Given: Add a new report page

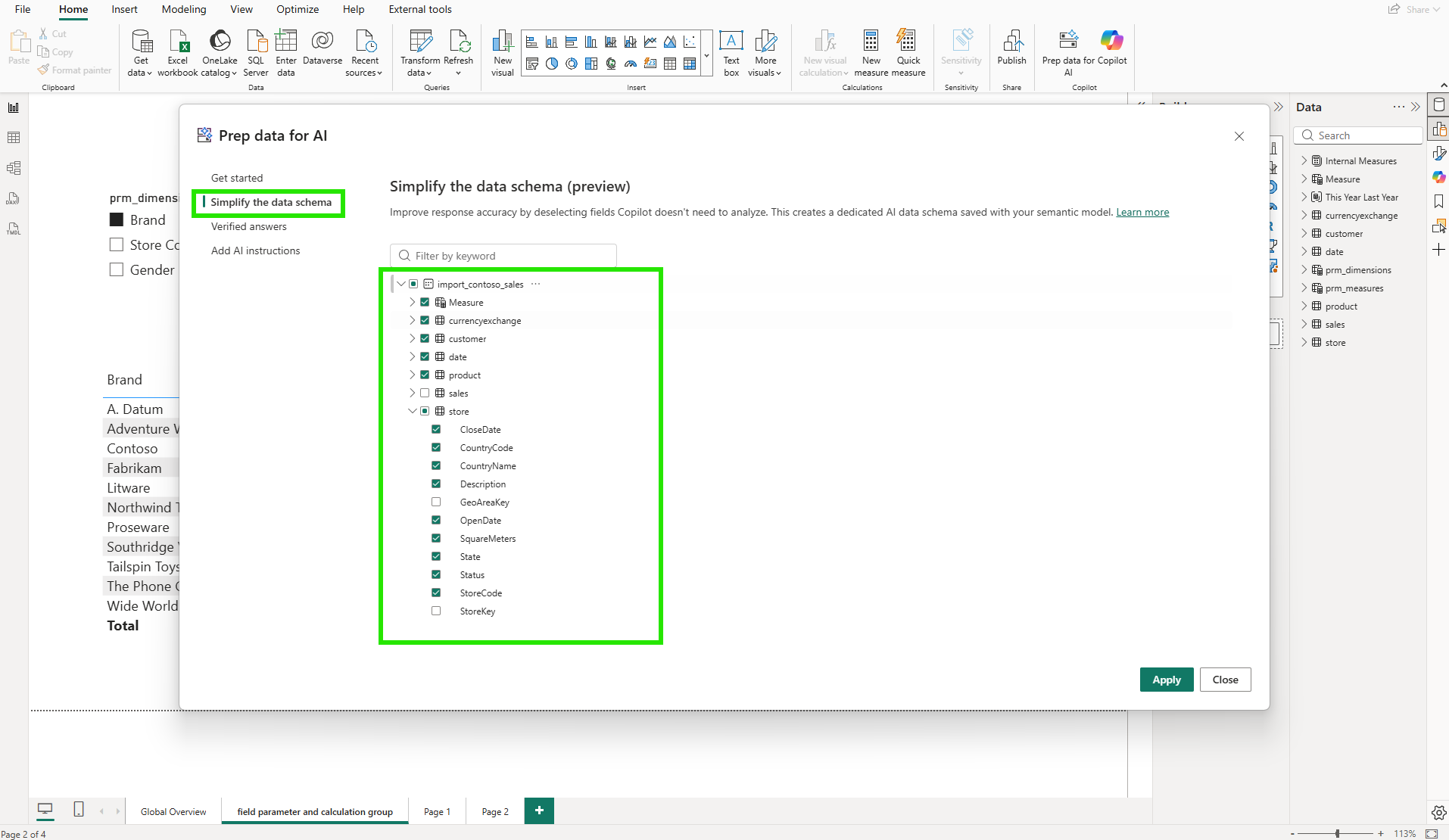Looking at the screenshot, I should 539,810.
